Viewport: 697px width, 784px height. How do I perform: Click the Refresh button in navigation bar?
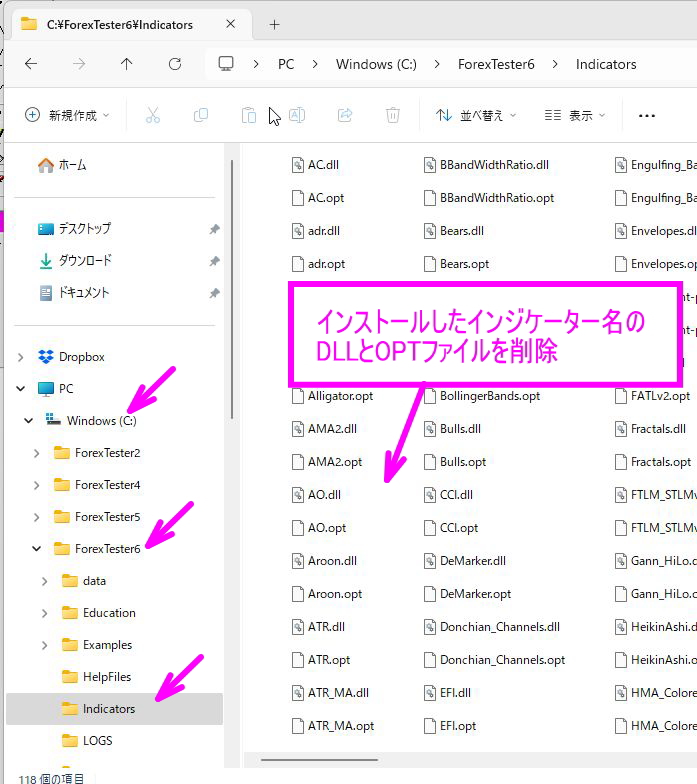[x=174, y=64]
